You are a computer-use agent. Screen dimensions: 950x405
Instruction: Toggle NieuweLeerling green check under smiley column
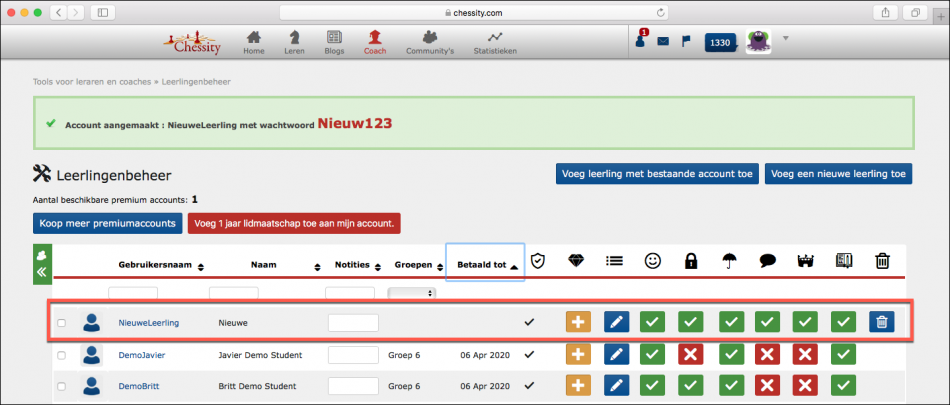pyautogui.click(x=653, y=323)
